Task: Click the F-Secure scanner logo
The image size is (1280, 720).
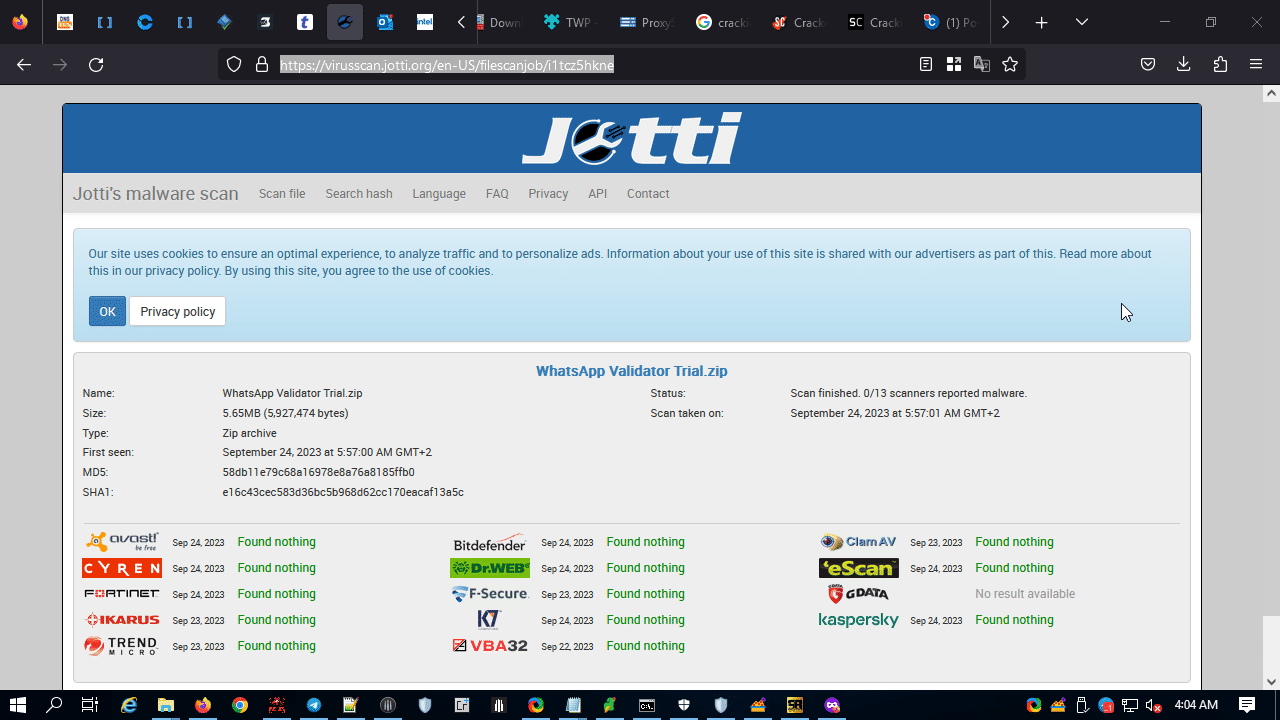Action: click(x=490, y=594)
